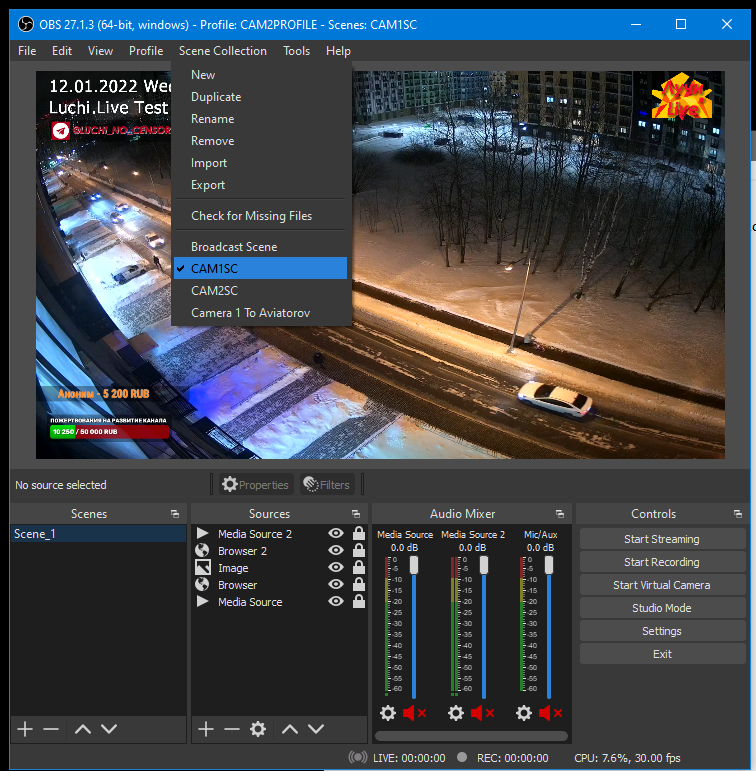
Task: Move source up with arrow icon
Action: tap(290, 729)
